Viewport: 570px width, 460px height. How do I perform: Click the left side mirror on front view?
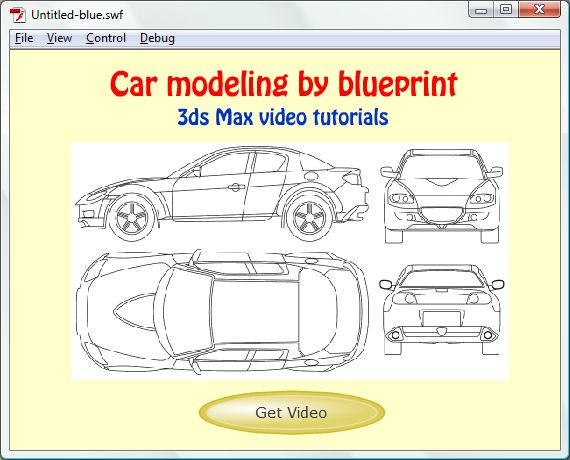pos(388,171)
